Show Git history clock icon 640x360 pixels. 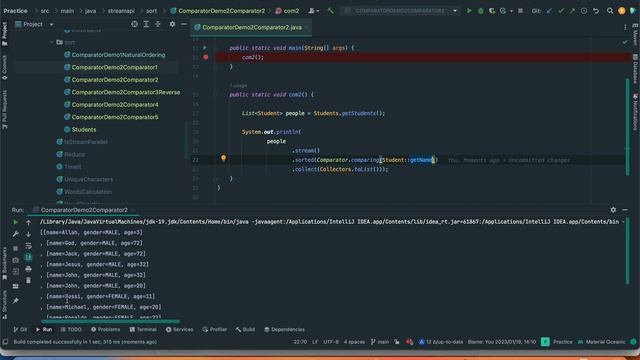pyautogui.click(x=584, y=11)
